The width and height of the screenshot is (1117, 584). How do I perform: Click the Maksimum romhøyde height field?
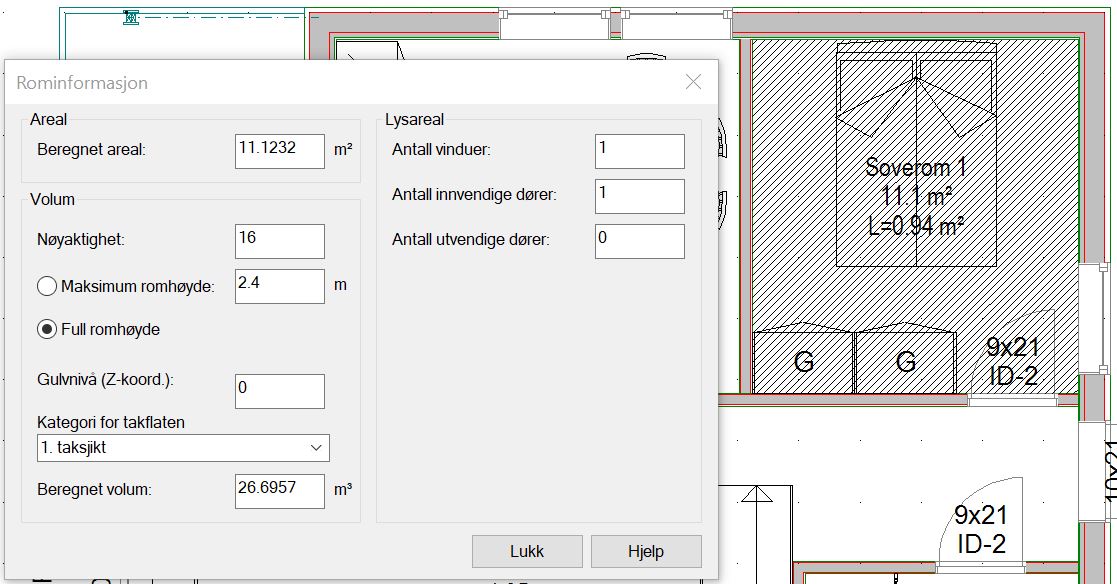pos(280,286)
